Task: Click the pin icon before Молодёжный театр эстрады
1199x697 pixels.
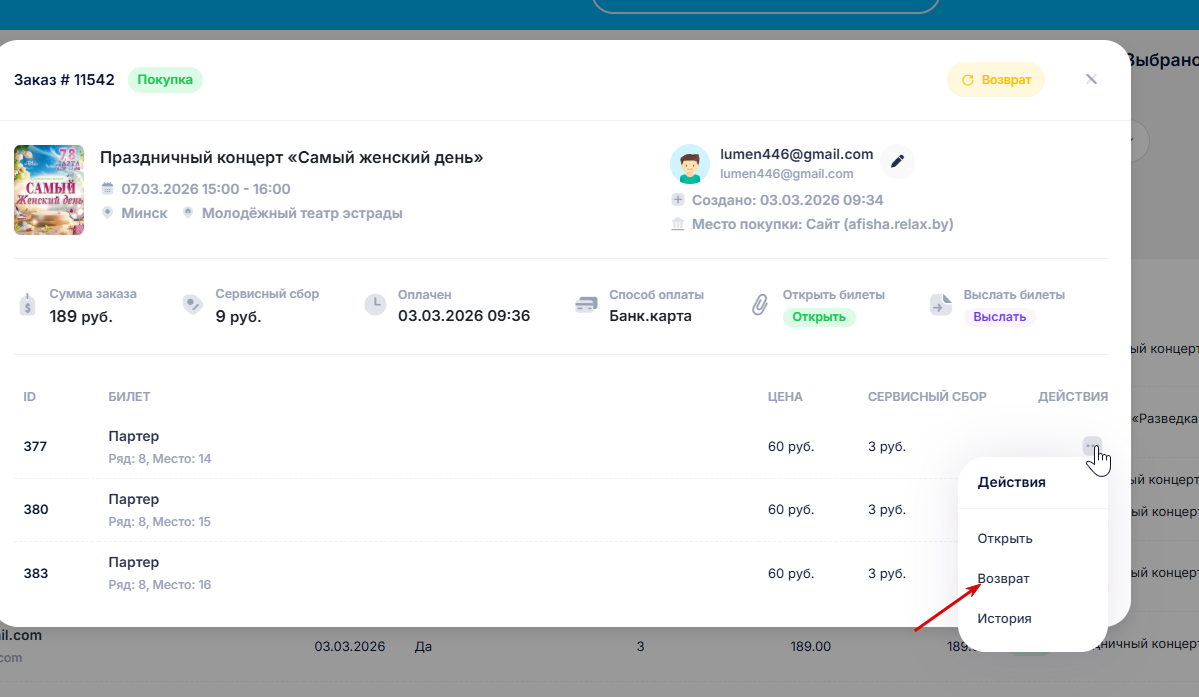Action: [188, 212]
